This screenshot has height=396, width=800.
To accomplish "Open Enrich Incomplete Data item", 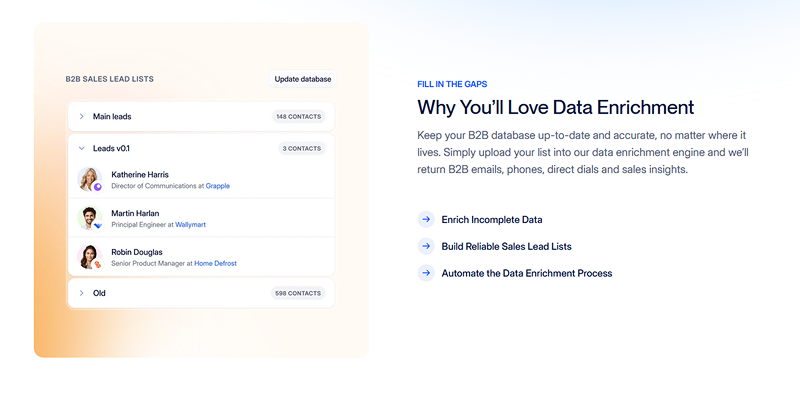I will coord(492,220).
